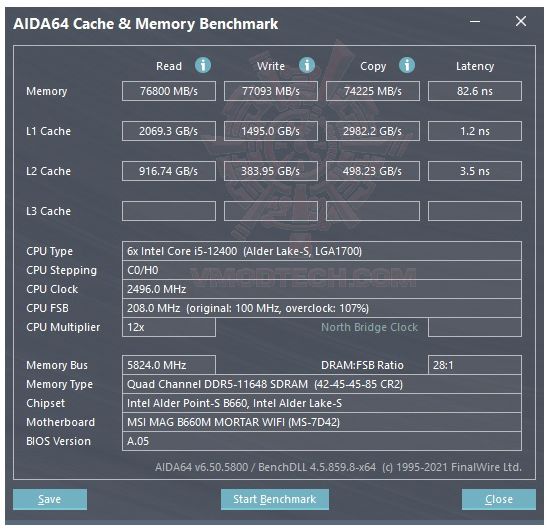Image resolution: width=550 pixels, height=532 pixels.
Task: Click the info icon next to Read
Action: tap(203, 65)
